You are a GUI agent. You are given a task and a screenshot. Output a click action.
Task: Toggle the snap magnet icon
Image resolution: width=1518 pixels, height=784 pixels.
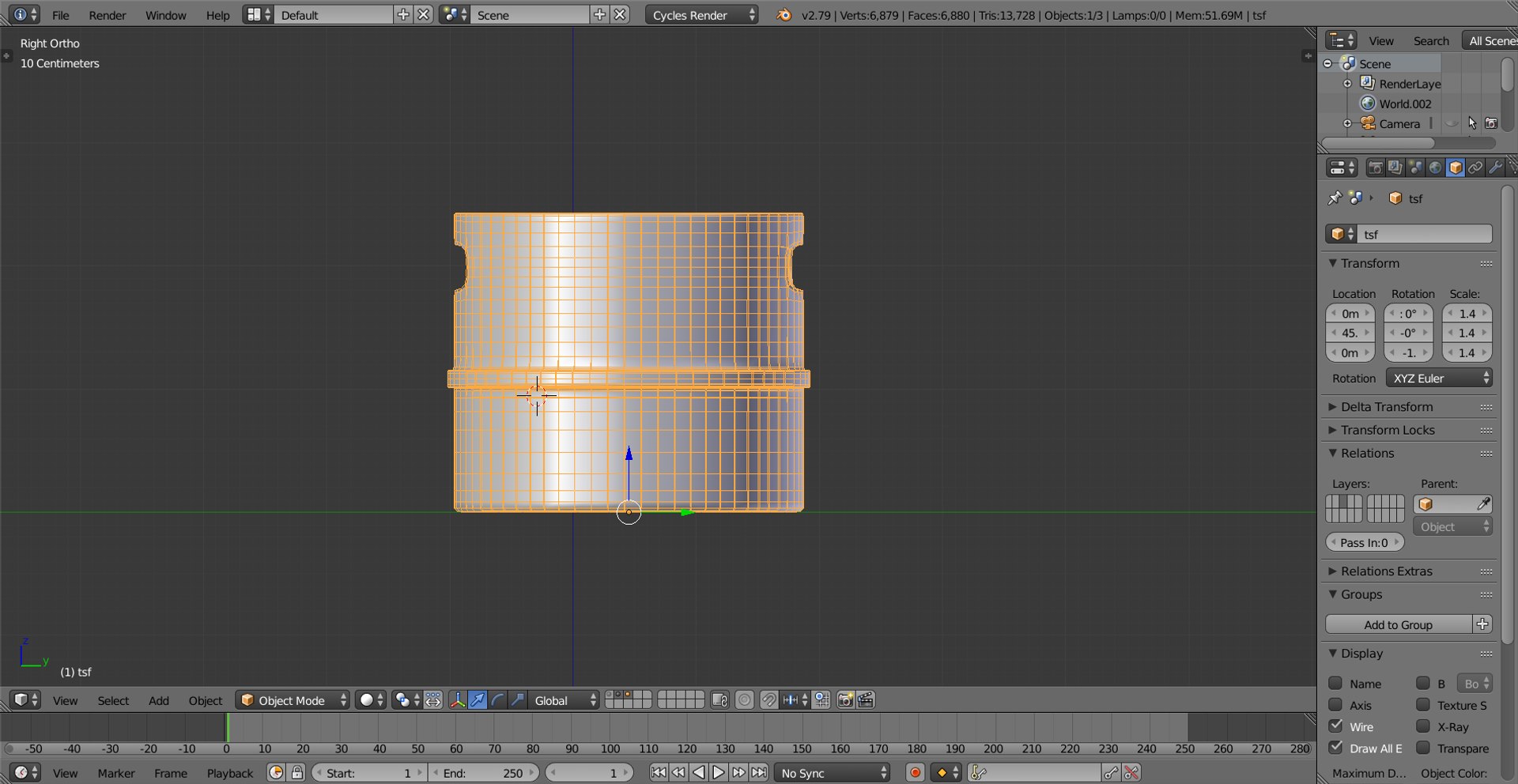[x=768, y=700]
